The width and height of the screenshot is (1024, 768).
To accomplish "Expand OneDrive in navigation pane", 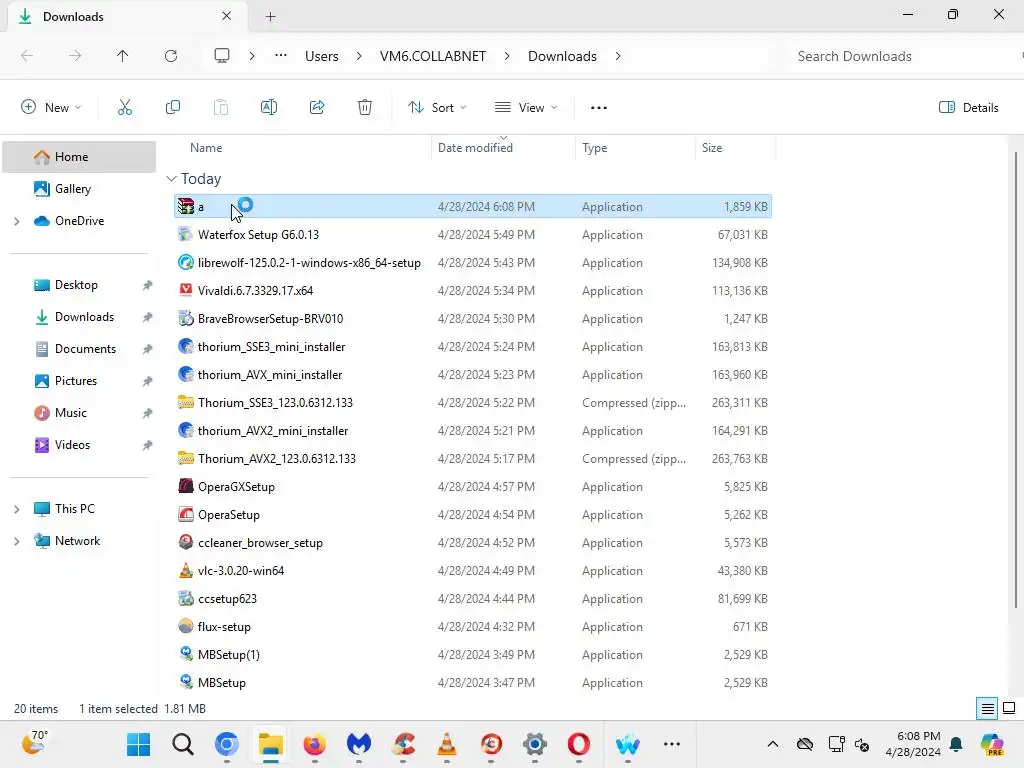I will [17, 221].
